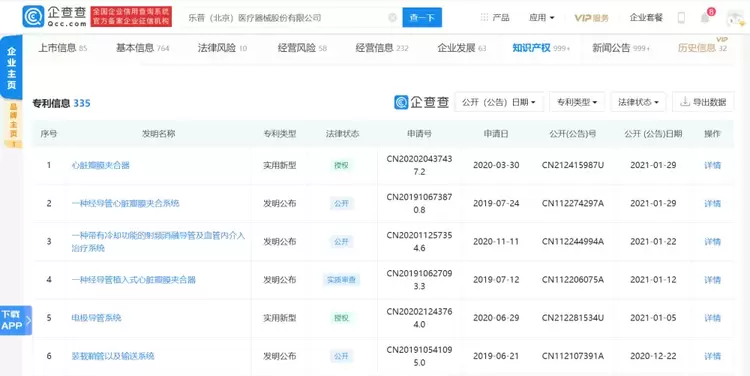
Task: Open the user avatar at top right
Action: coord(735,18)
